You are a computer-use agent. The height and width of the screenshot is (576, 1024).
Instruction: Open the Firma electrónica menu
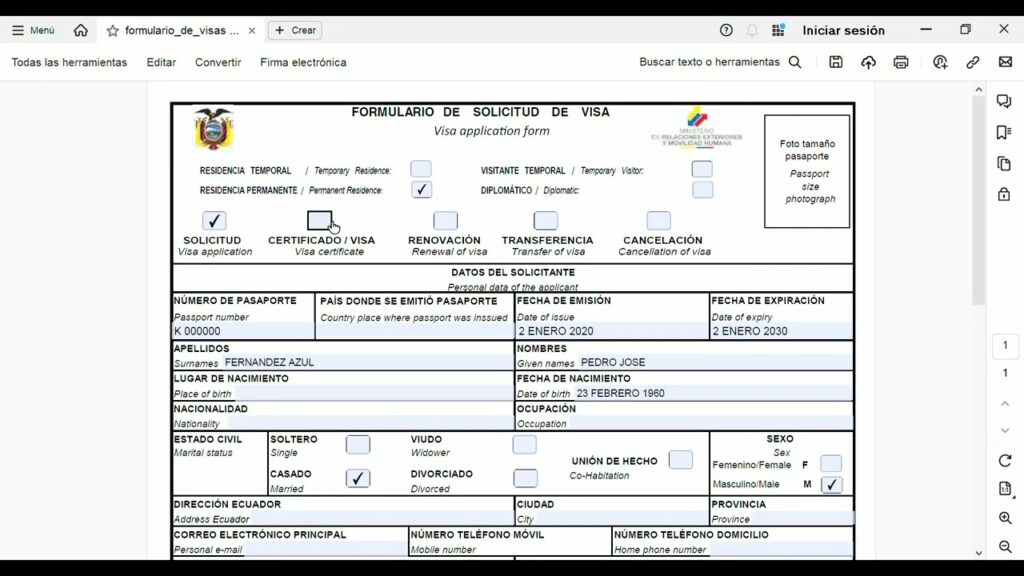coord(303,62)
